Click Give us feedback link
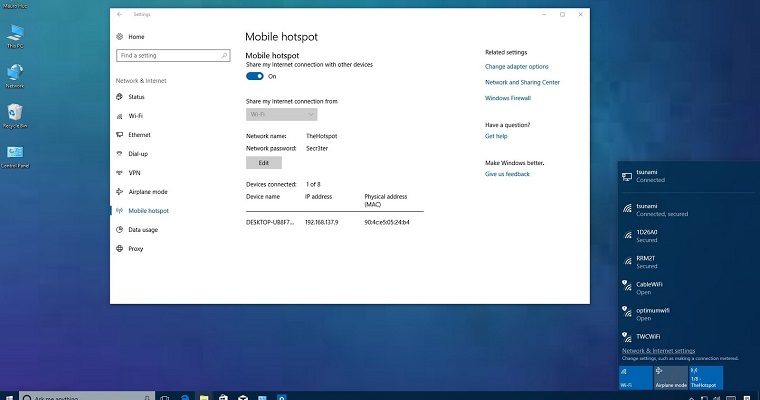Viewport: 760px width, 400px height. [507, 174]
